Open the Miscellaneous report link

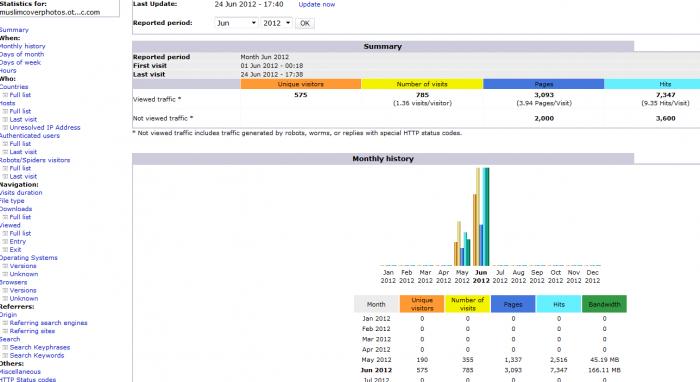coord(20,372)
